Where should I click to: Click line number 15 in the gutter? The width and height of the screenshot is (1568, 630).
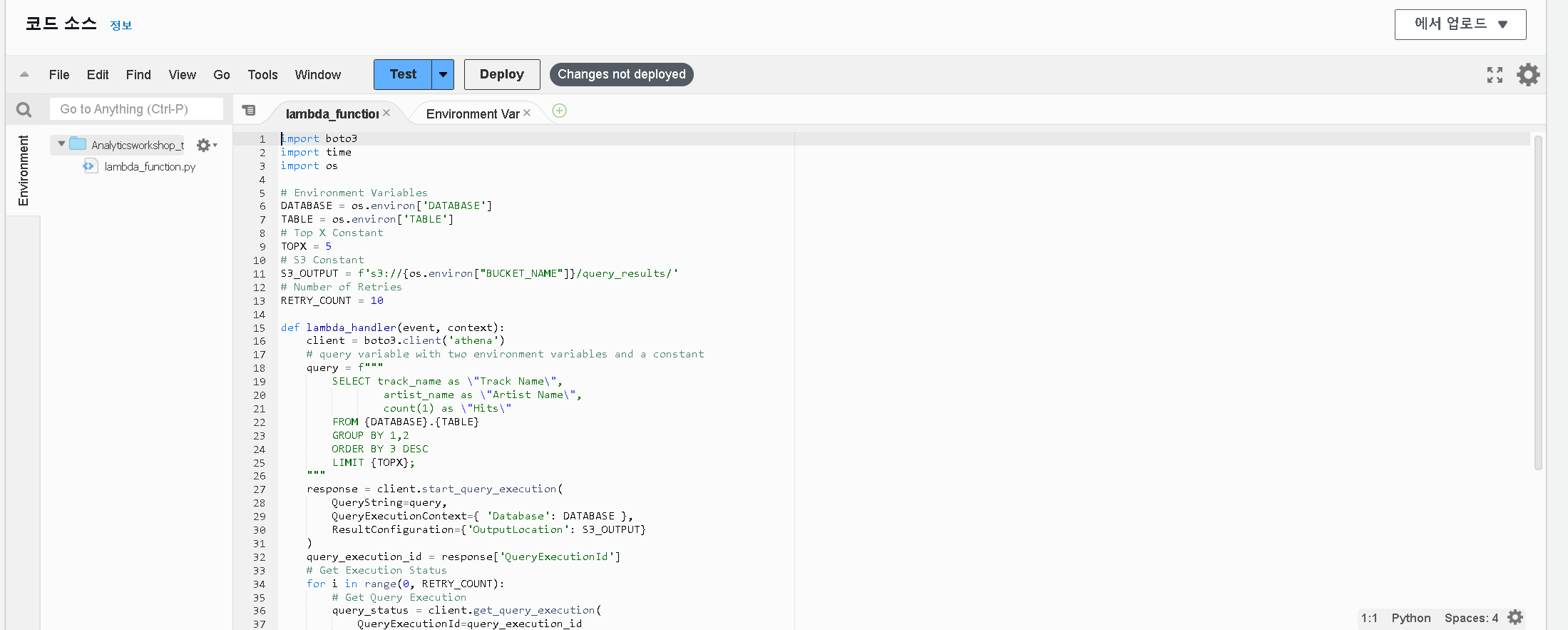point(259,328)
